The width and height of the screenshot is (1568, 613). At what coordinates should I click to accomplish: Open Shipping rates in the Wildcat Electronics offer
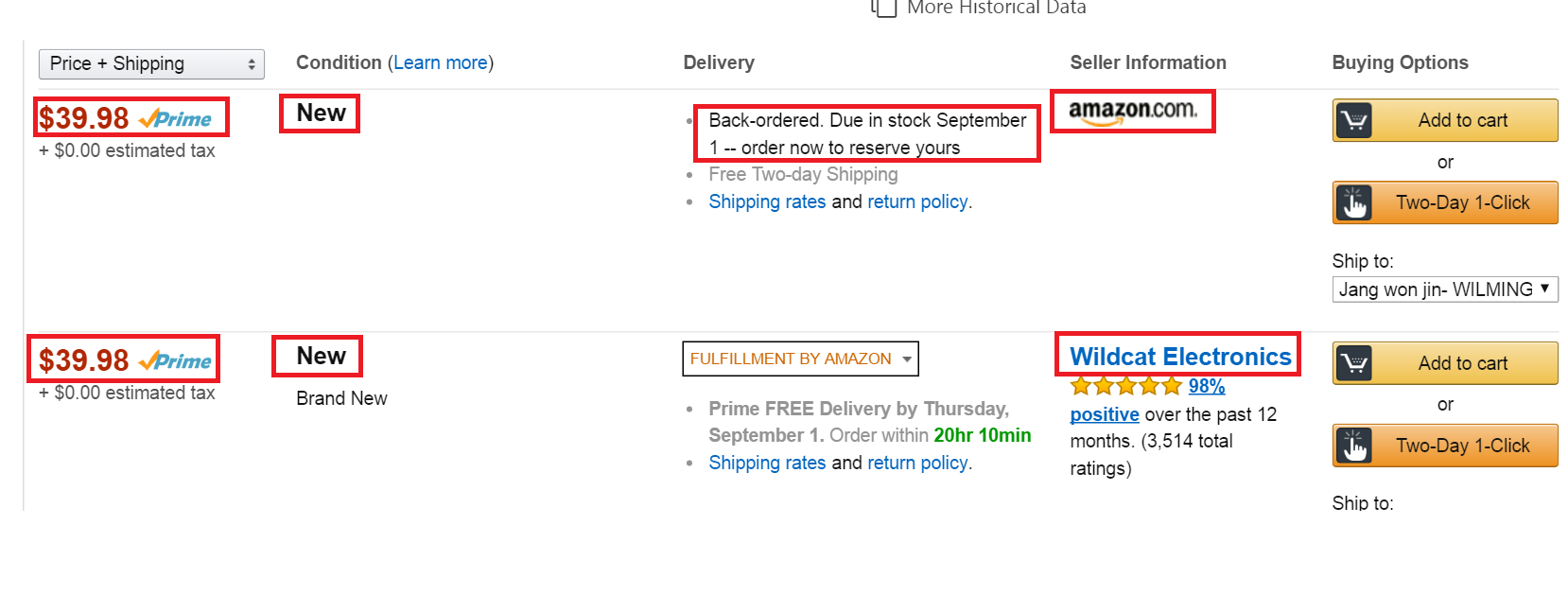point(767,464)
